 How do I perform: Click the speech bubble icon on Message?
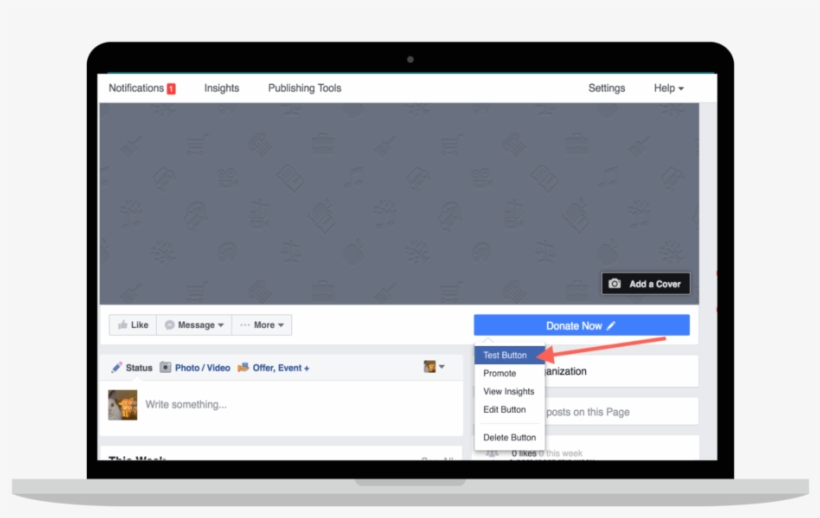pos(169,325)
